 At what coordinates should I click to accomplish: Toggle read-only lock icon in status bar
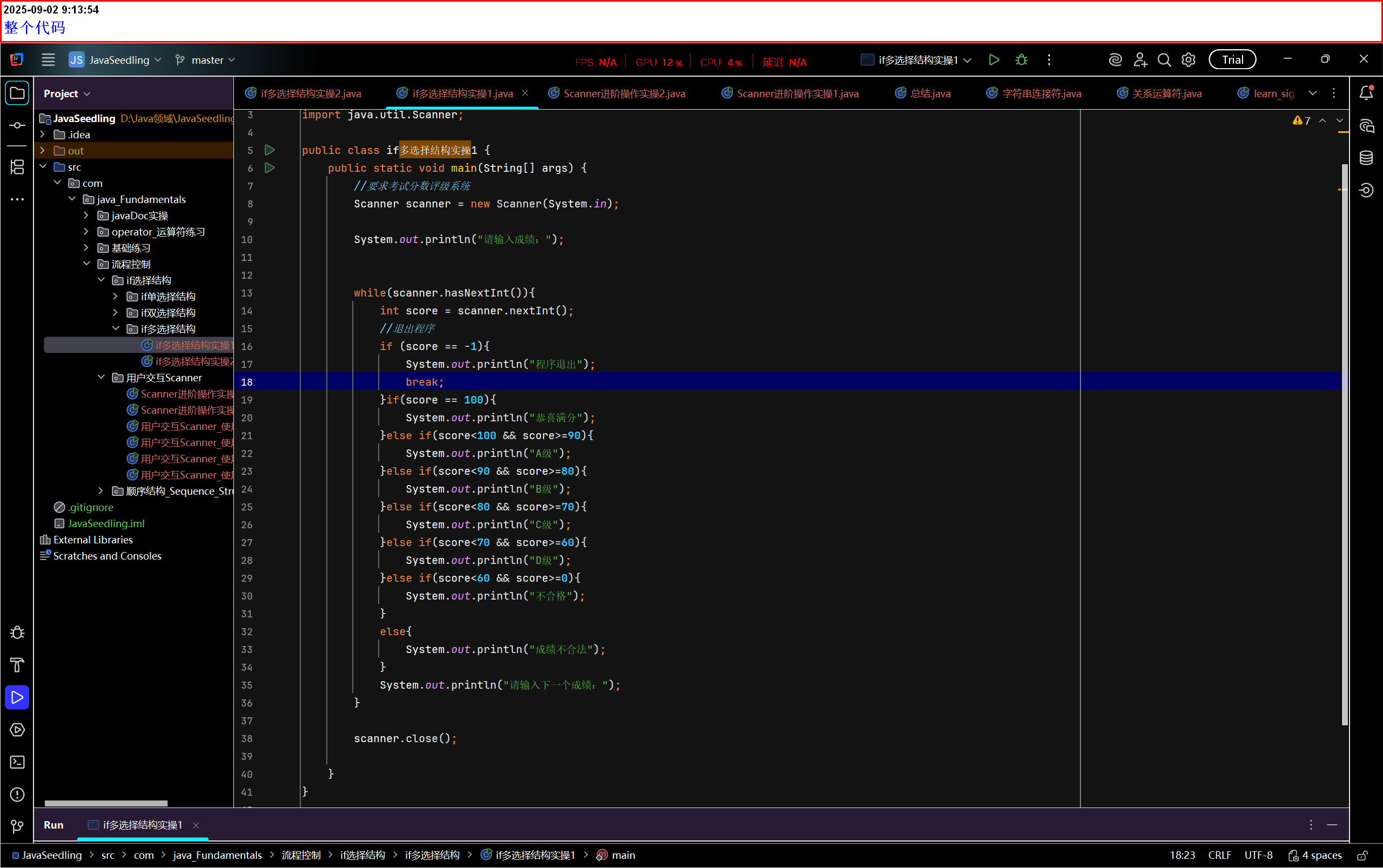tap(1362, 856)
